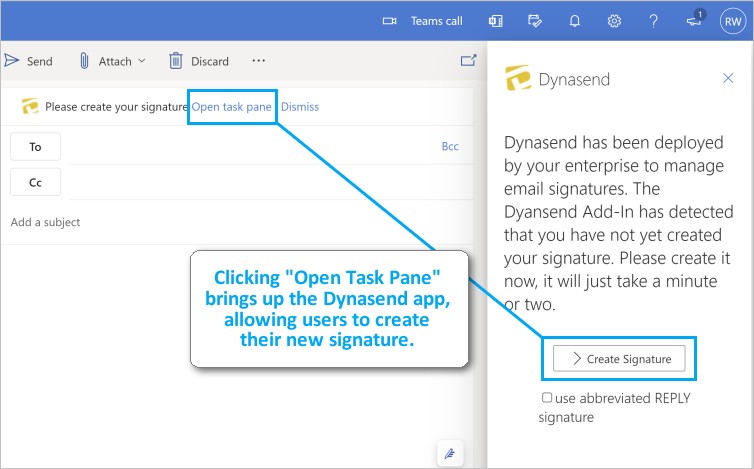Click the Dynasend icon in the notification bar
Viewport: 754px width, 469px height.
30,106
